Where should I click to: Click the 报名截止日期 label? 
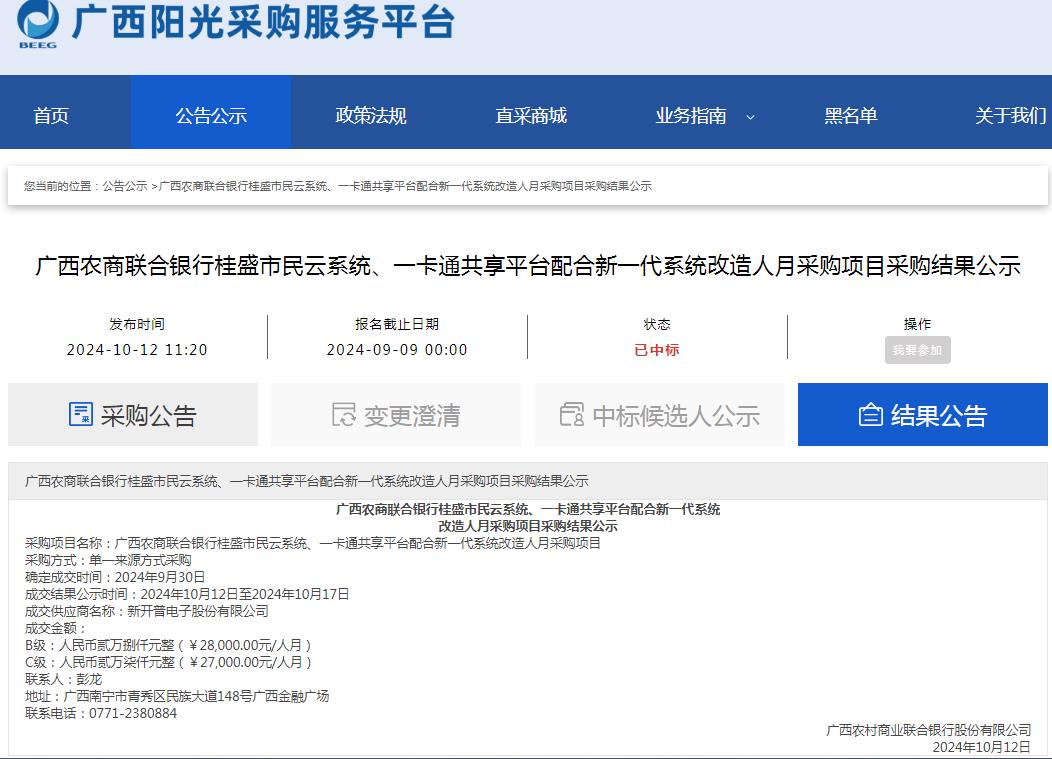pyautogui.click(x=397, y=324)
